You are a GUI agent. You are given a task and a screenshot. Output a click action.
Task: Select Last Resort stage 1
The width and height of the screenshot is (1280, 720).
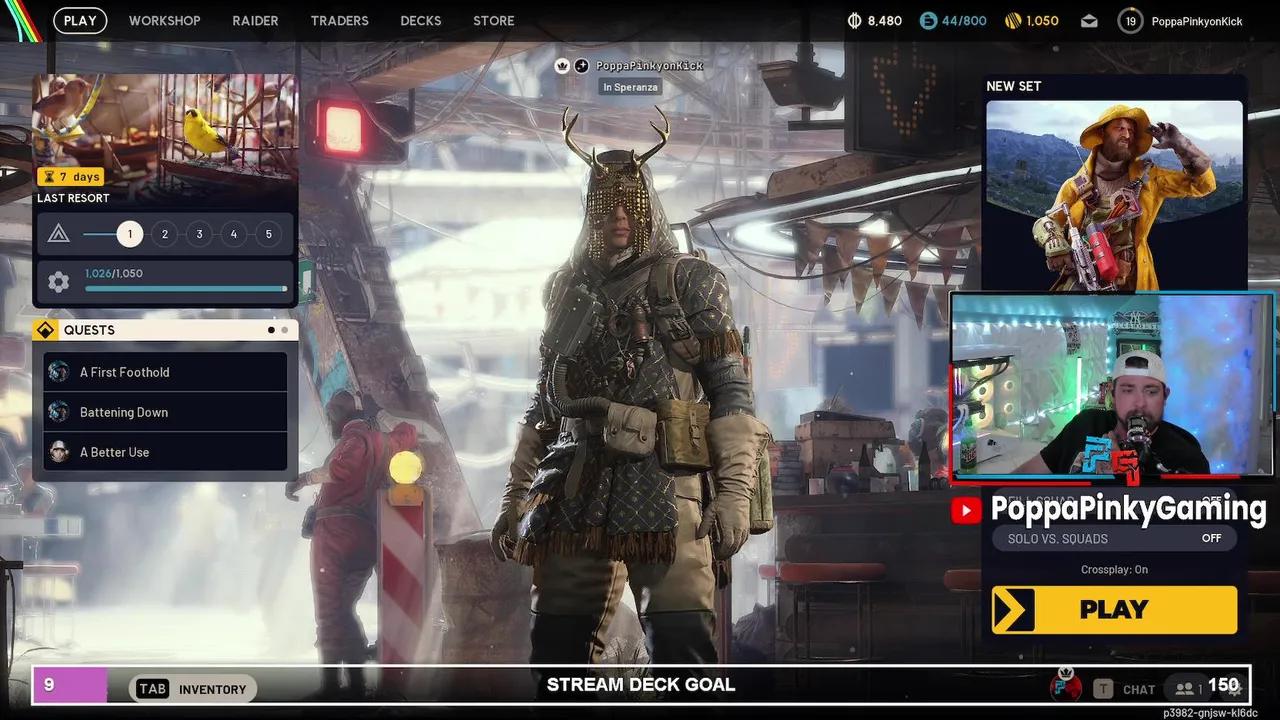click(129, 234)
